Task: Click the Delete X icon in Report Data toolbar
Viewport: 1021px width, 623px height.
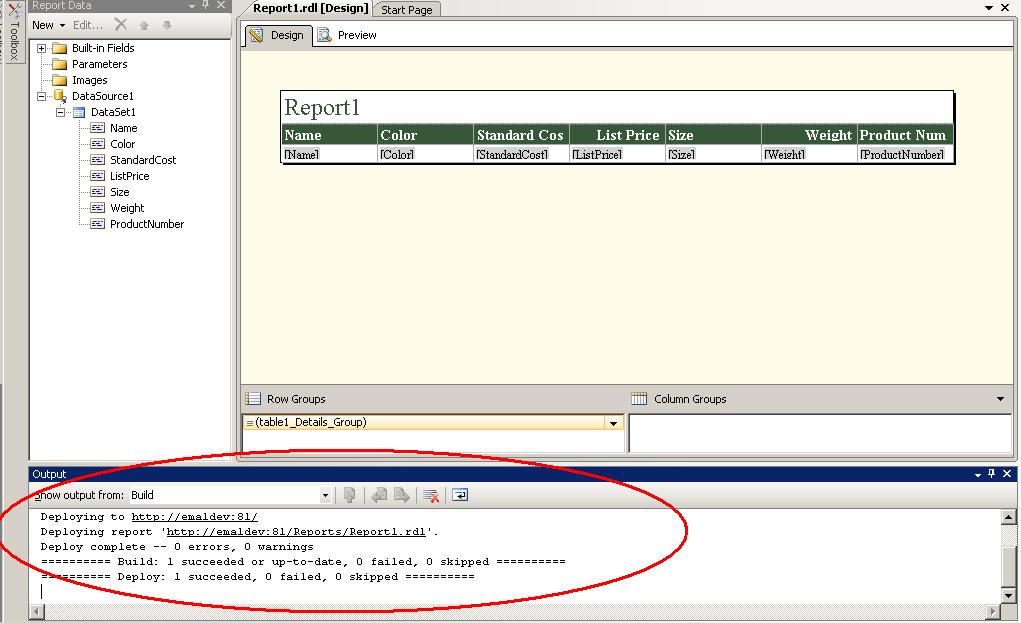Action: point(120,25)
